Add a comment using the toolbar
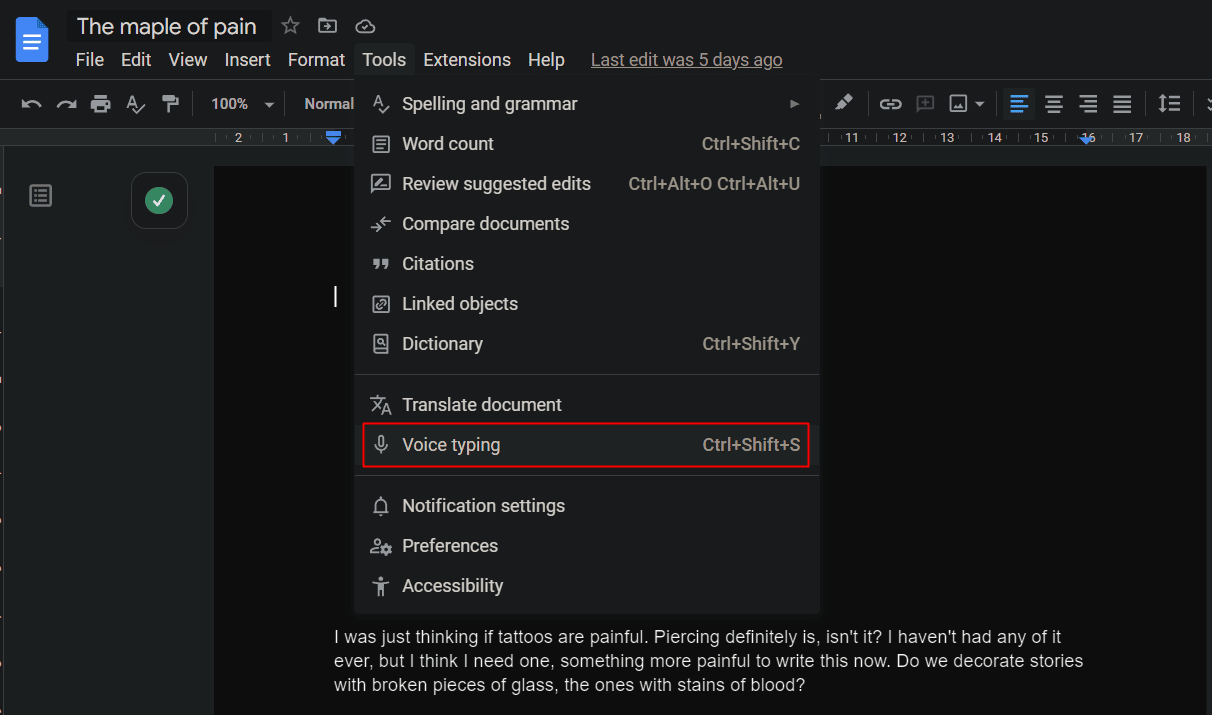This screenshot has width=1212, height=715. point(925,104)
